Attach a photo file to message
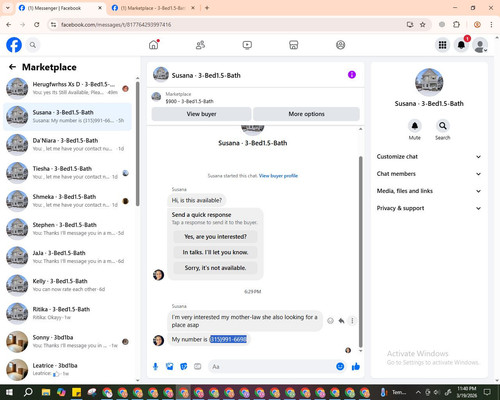This screenshot has height=400, width=500. click(170, 367)
